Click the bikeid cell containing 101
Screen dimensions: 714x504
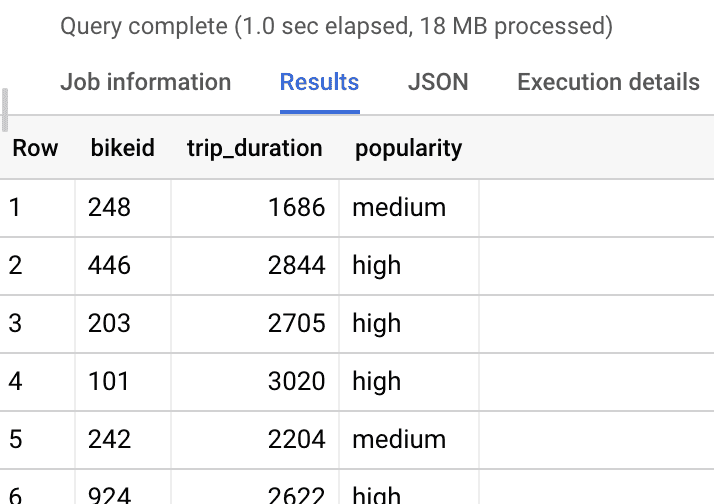point(109,381)
